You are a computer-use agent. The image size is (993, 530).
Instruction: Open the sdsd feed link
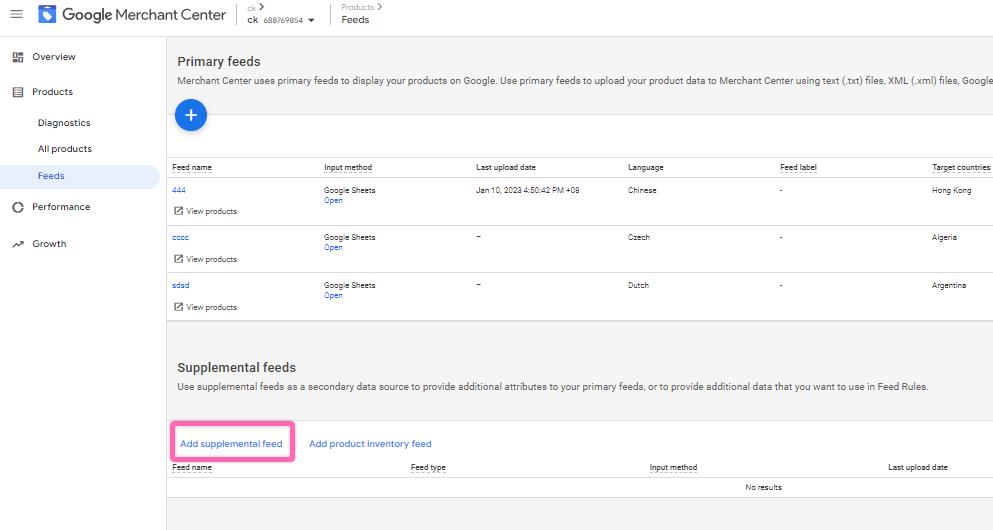click(x=180, y=285)
